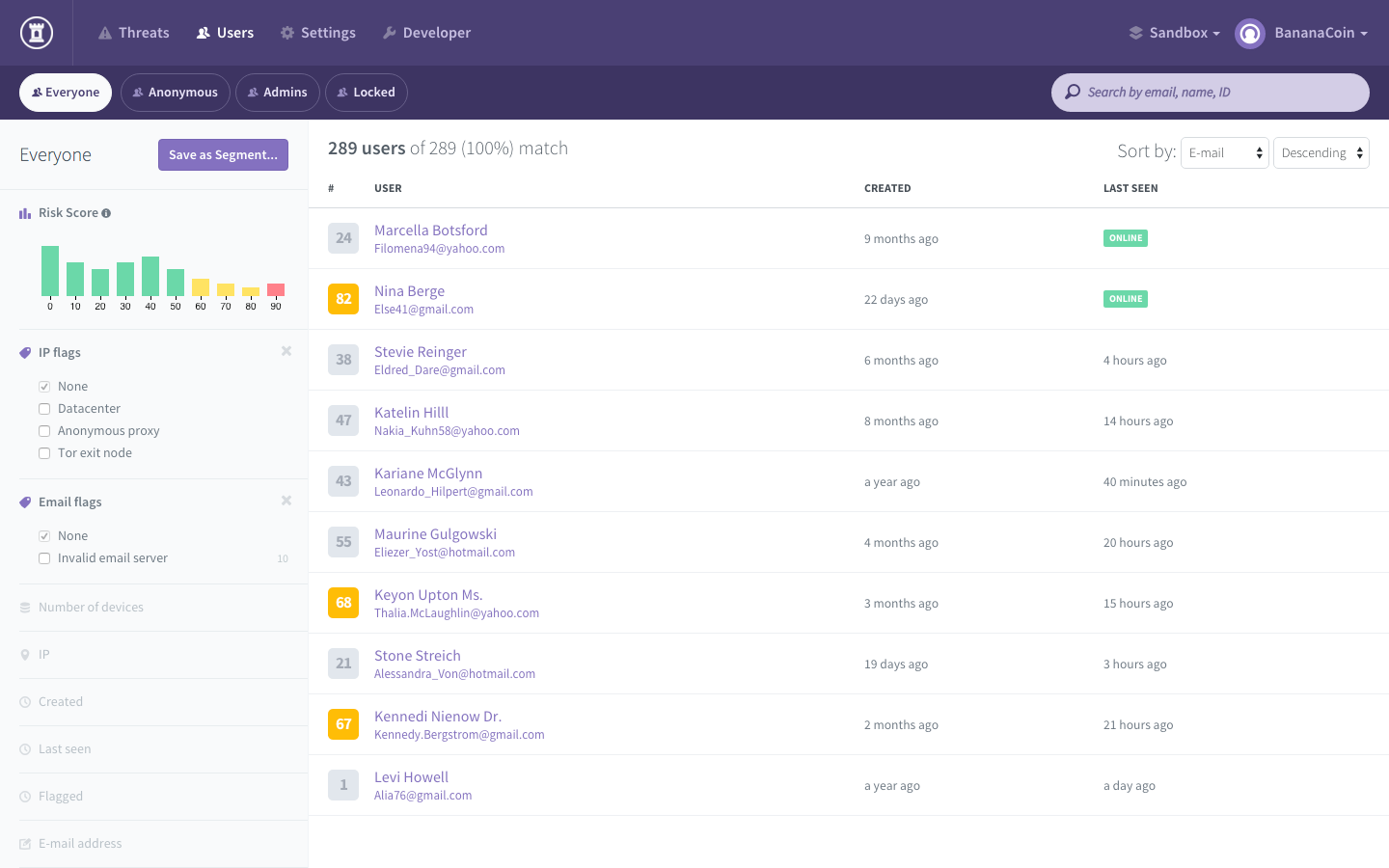Click Save as Segment button

click(x=223, y=154)
